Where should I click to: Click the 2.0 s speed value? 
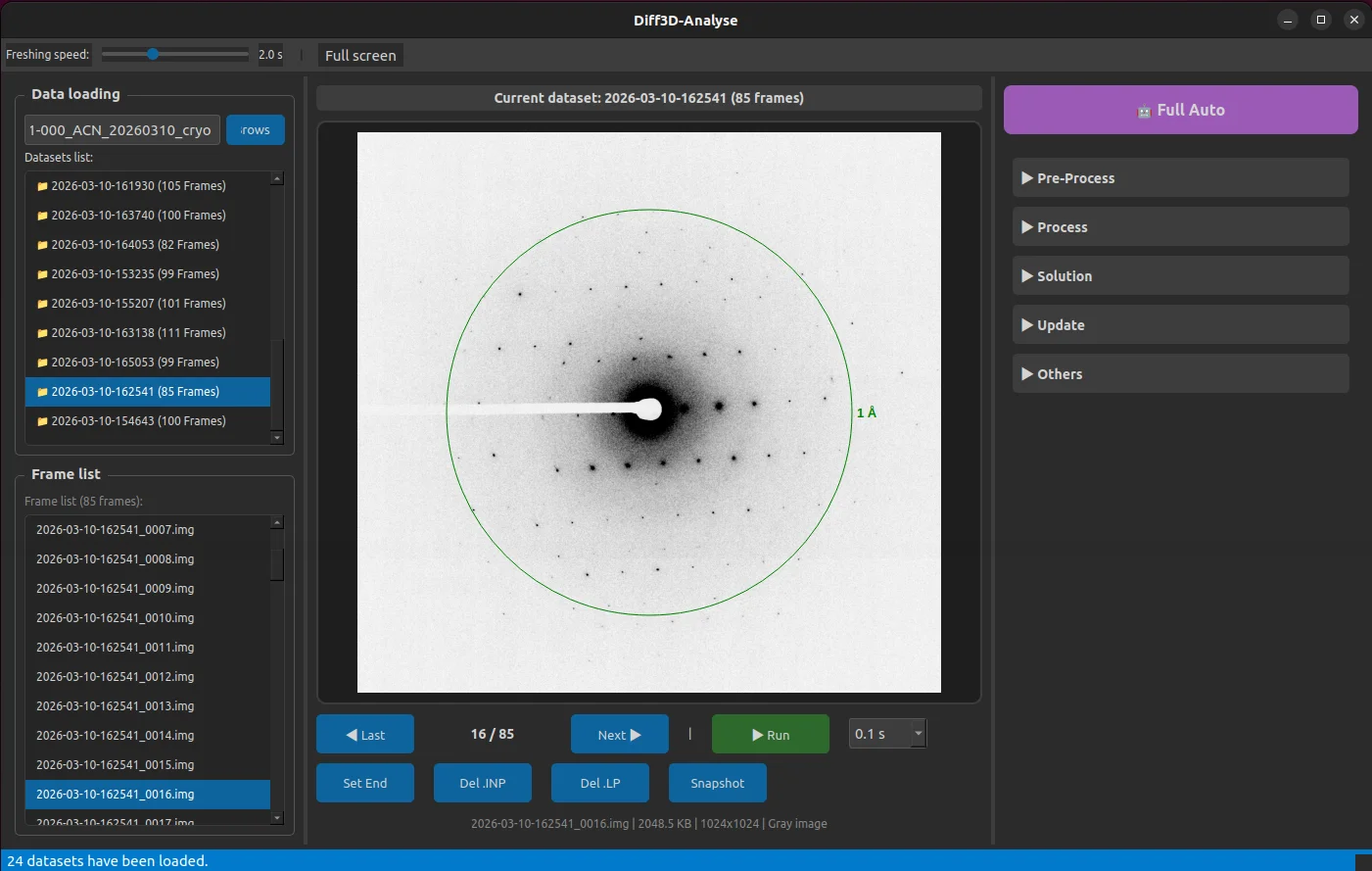point(270,55)
